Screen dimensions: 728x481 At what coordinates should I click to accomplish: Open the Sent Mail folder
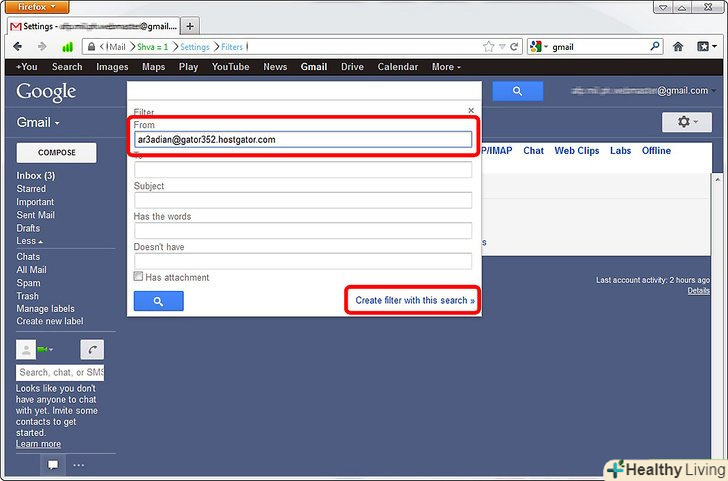tap(35, 215)
